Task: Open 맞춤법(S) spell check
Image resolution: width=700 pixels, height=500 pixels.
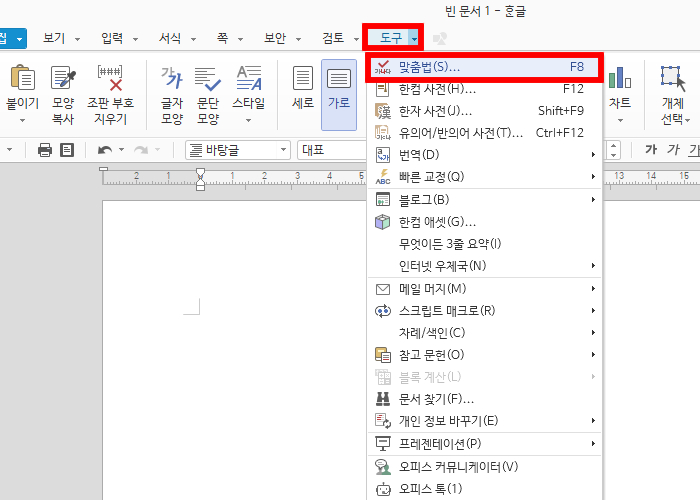Action: click(x=484, y=67)
